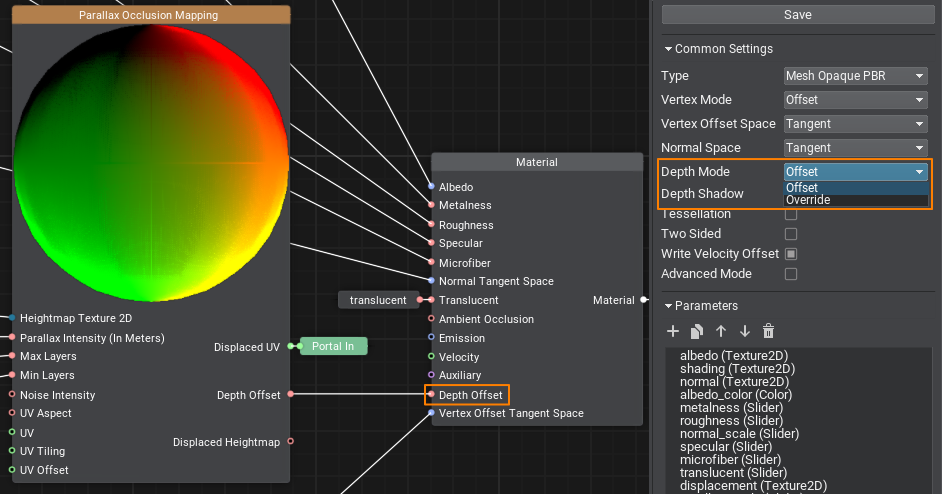This screenshot has width=942, height=494.
Task: Open the Type dropdown
Action: [856, 76]
